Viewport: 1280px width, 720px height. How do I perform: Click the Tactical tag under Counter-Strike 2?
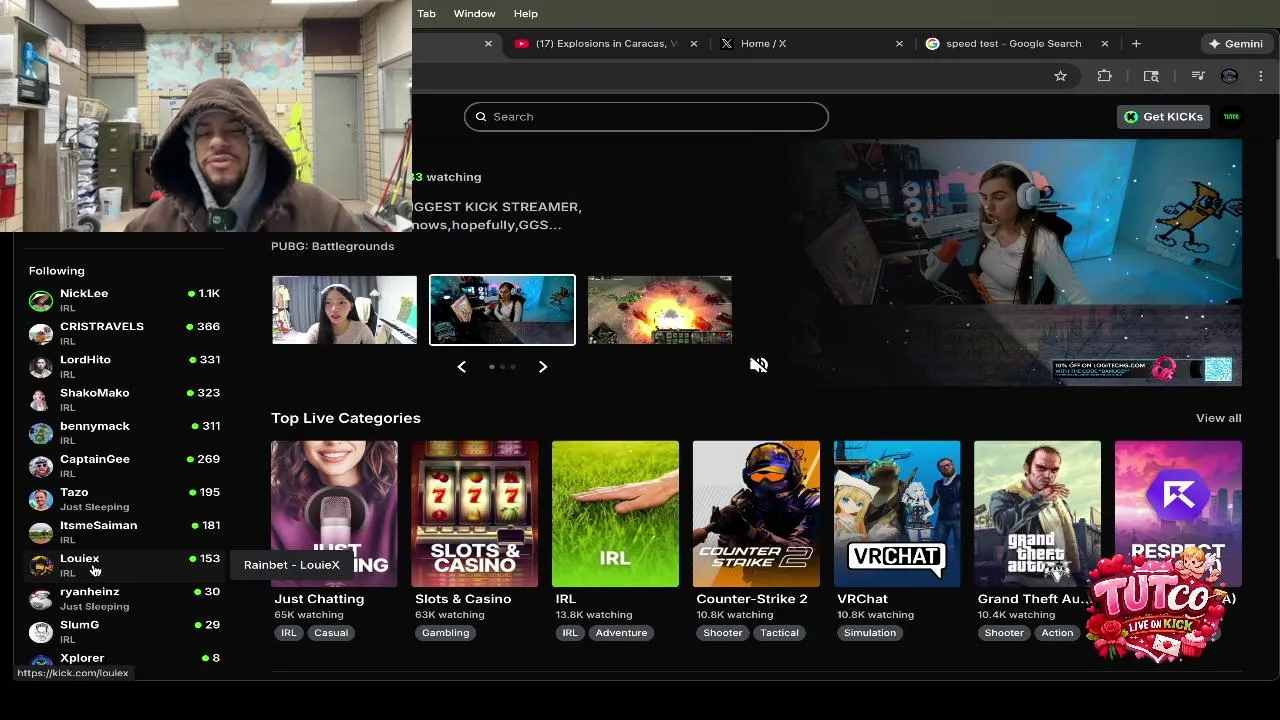click(779, 633)
